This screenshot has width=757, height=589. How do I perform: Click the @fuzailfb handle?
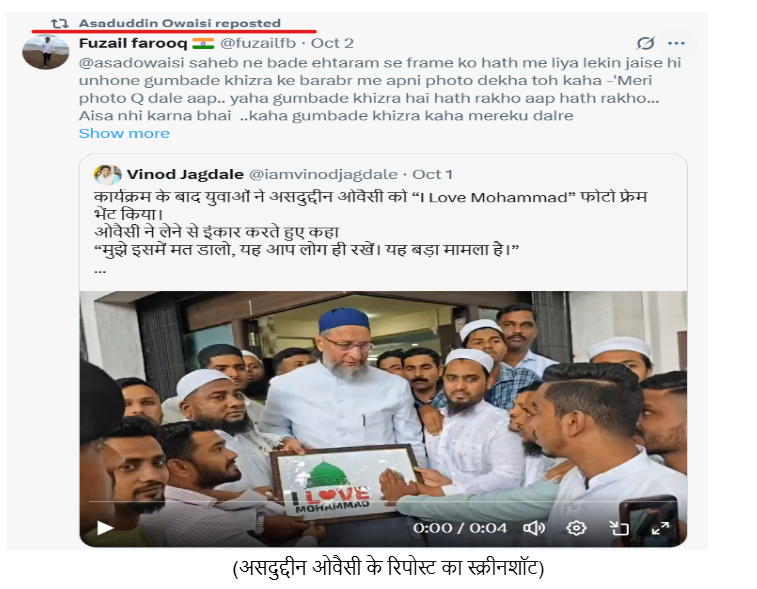(258, 43)
